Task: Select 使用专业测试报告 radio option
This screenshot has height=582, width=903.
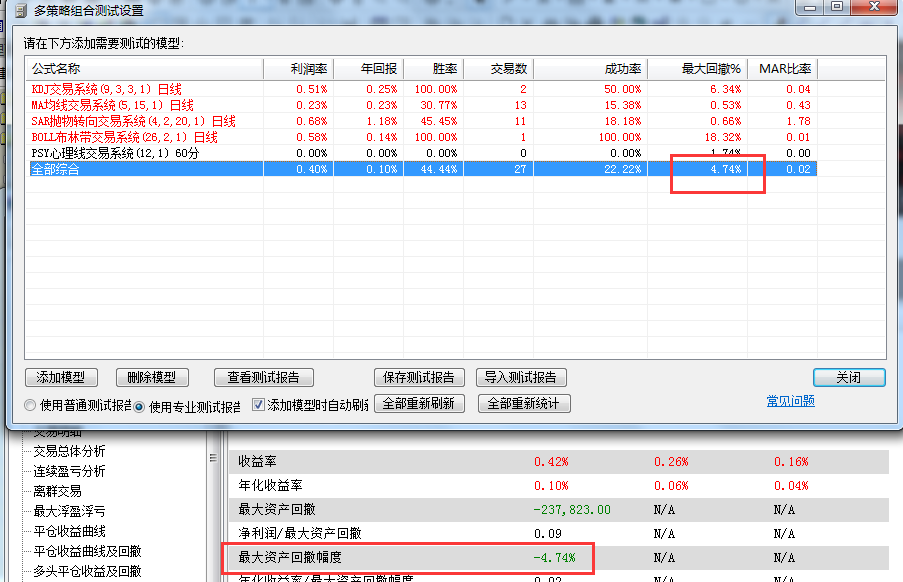Action: (139, 407)
